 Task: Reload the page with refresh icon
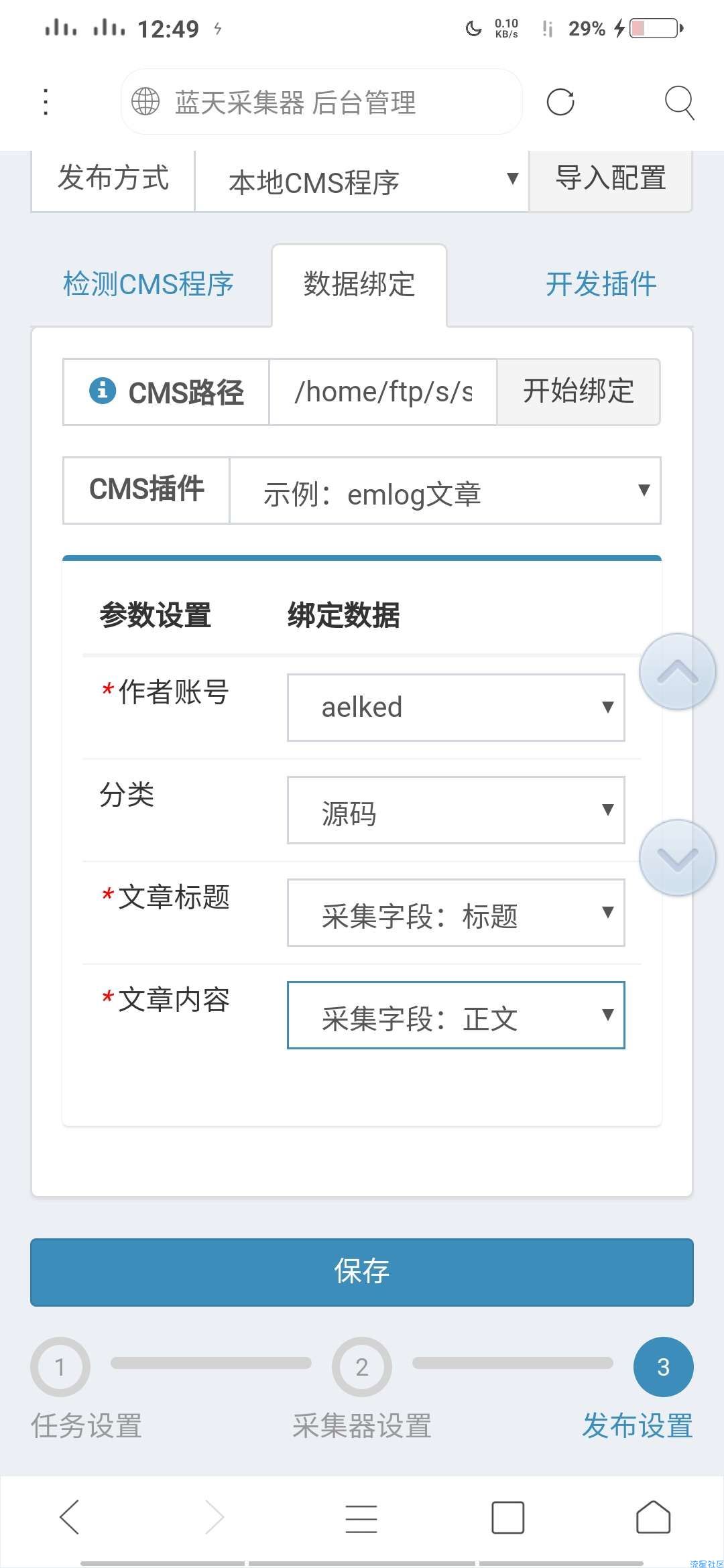(560, 102)
